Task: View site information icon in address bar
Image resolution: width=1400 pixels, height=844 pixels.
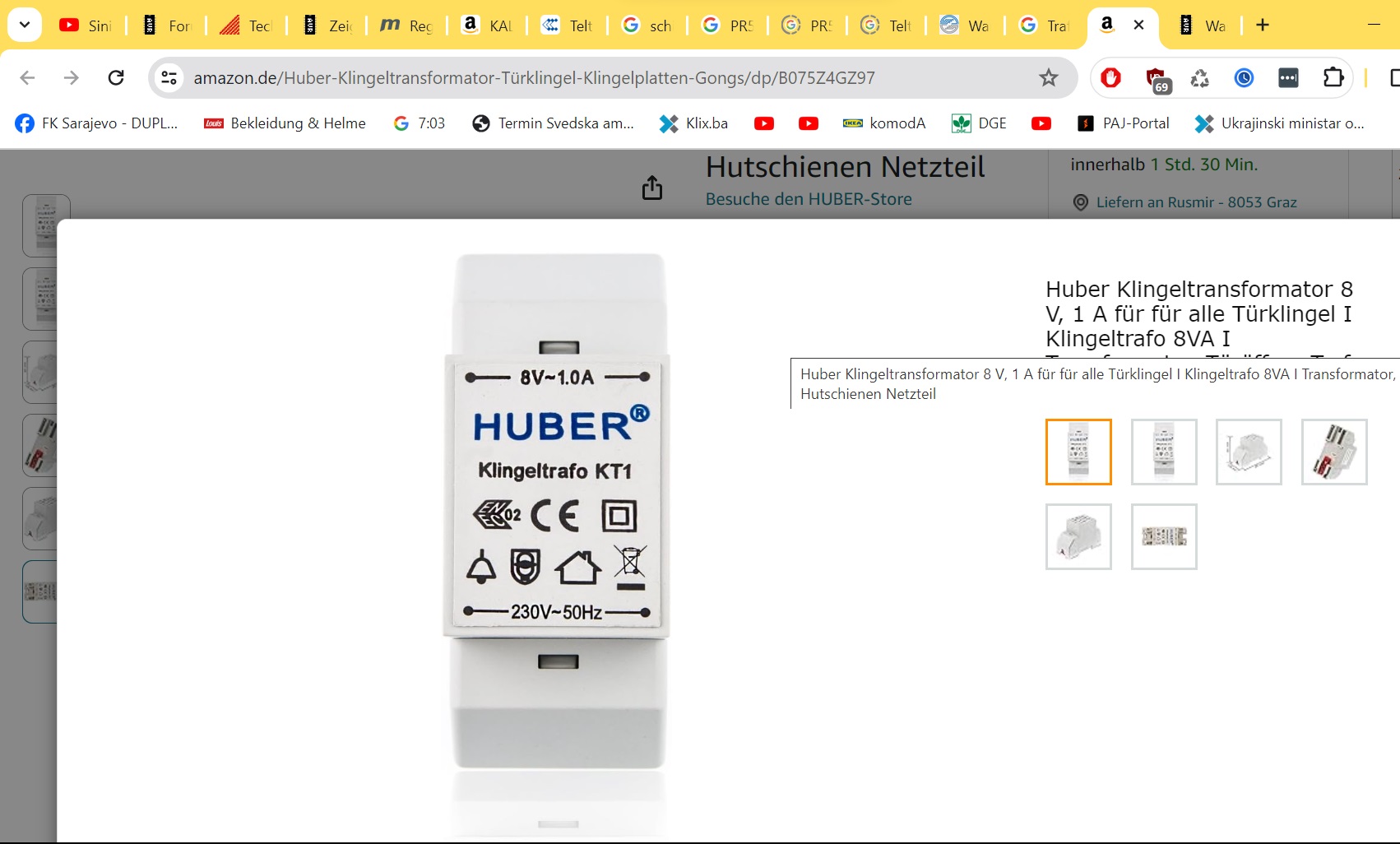Action: (x=169, y=77)
